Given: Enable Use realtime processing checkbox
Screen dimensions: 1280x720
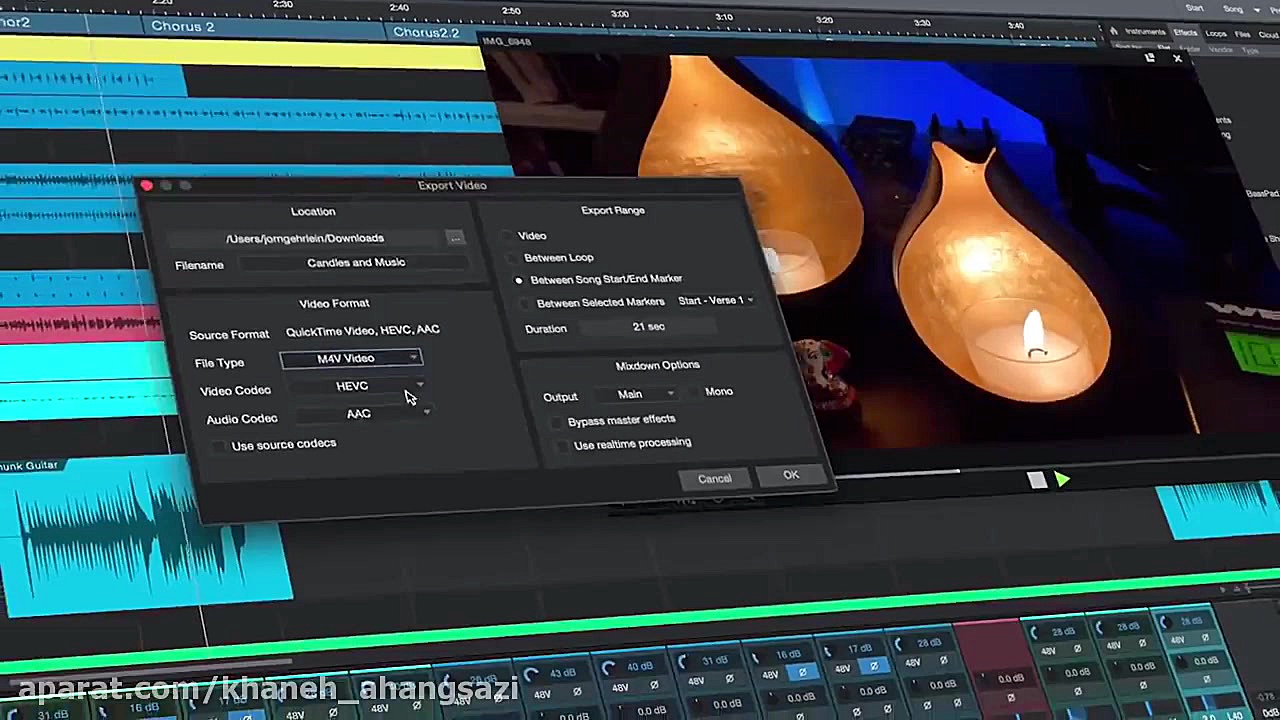Looking at the screenshot, I should click(562, 445).
